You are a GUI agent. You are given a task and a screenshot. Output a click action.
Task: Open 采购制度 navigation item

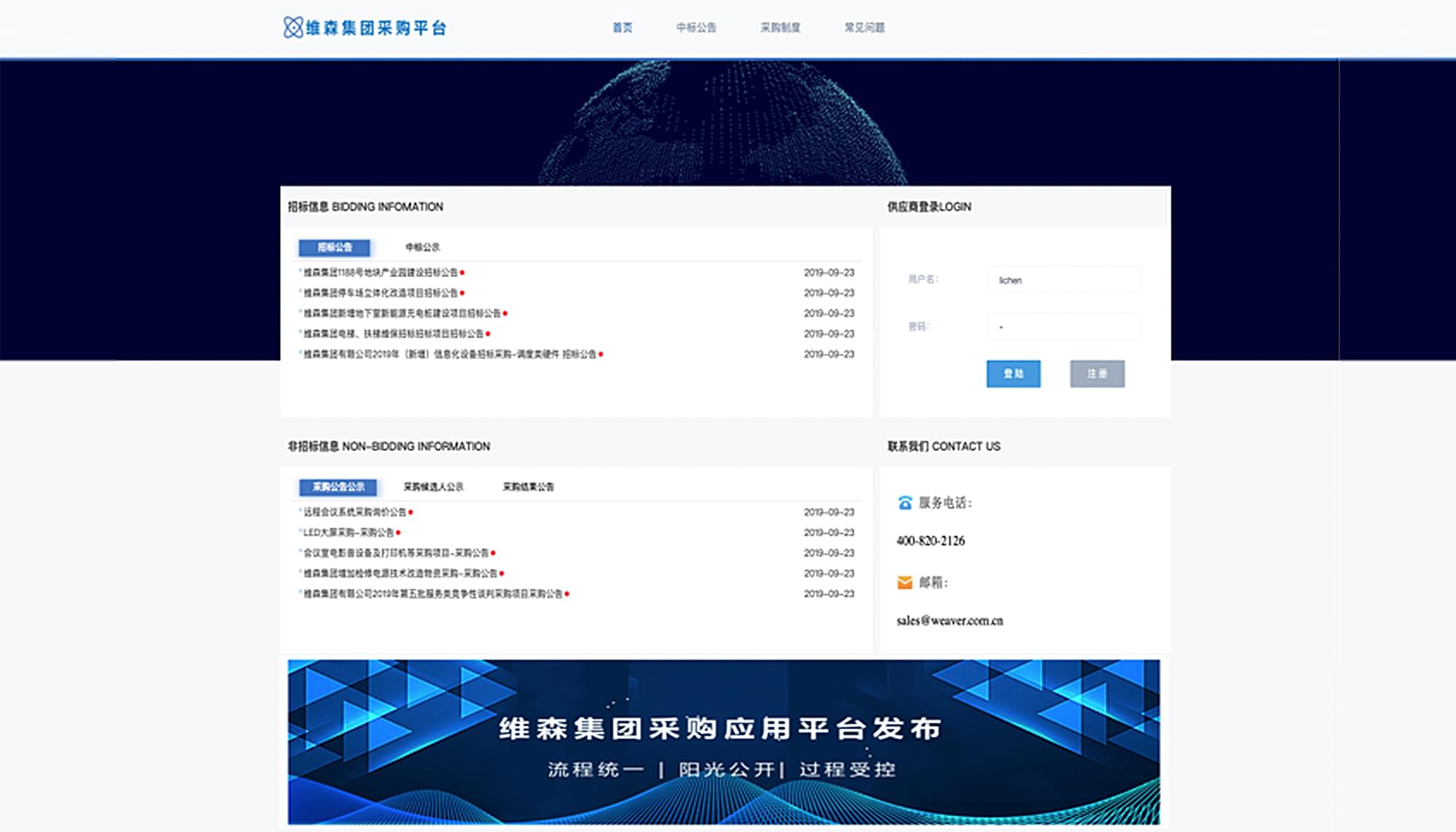(780, 28)
